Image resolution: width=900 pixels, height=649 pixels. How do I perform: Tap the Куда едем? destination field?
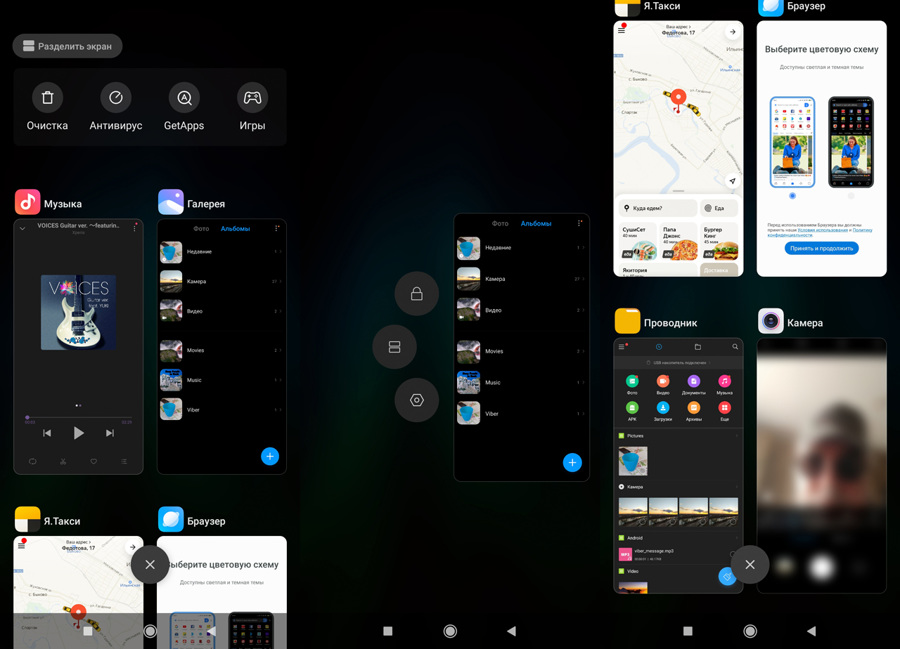(658, 208)
